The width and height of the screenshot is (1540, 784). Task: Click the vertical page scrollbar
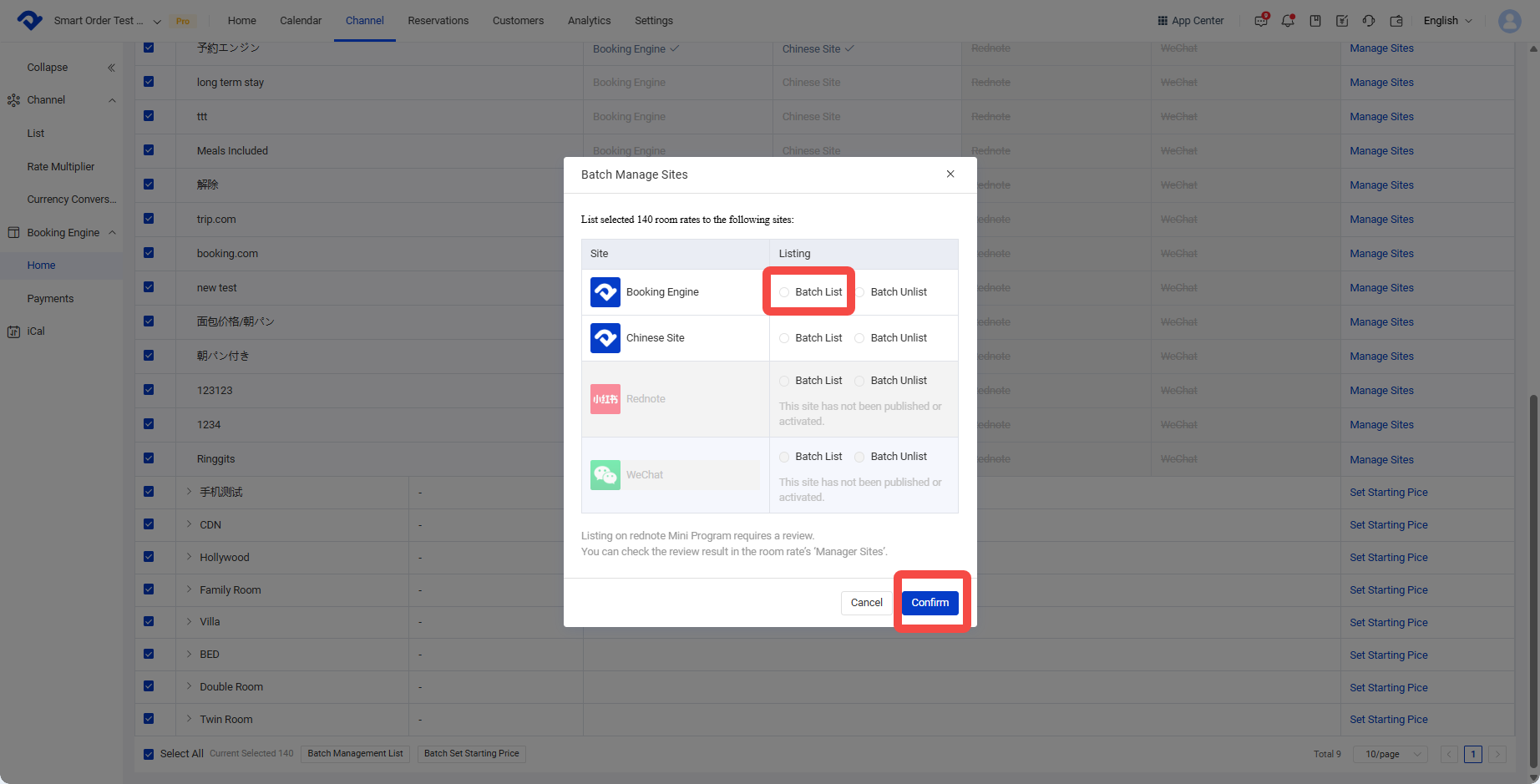coord(1533,580)
